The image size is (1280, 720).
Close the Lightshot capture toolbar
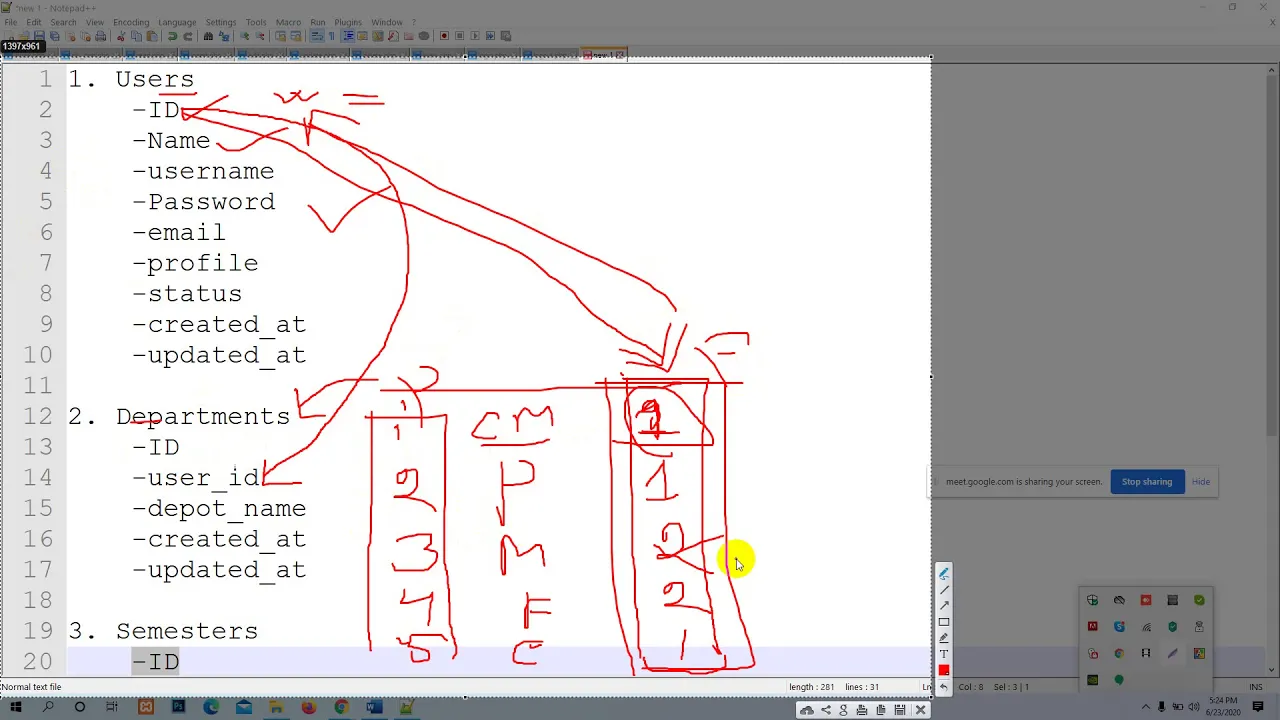921,710
